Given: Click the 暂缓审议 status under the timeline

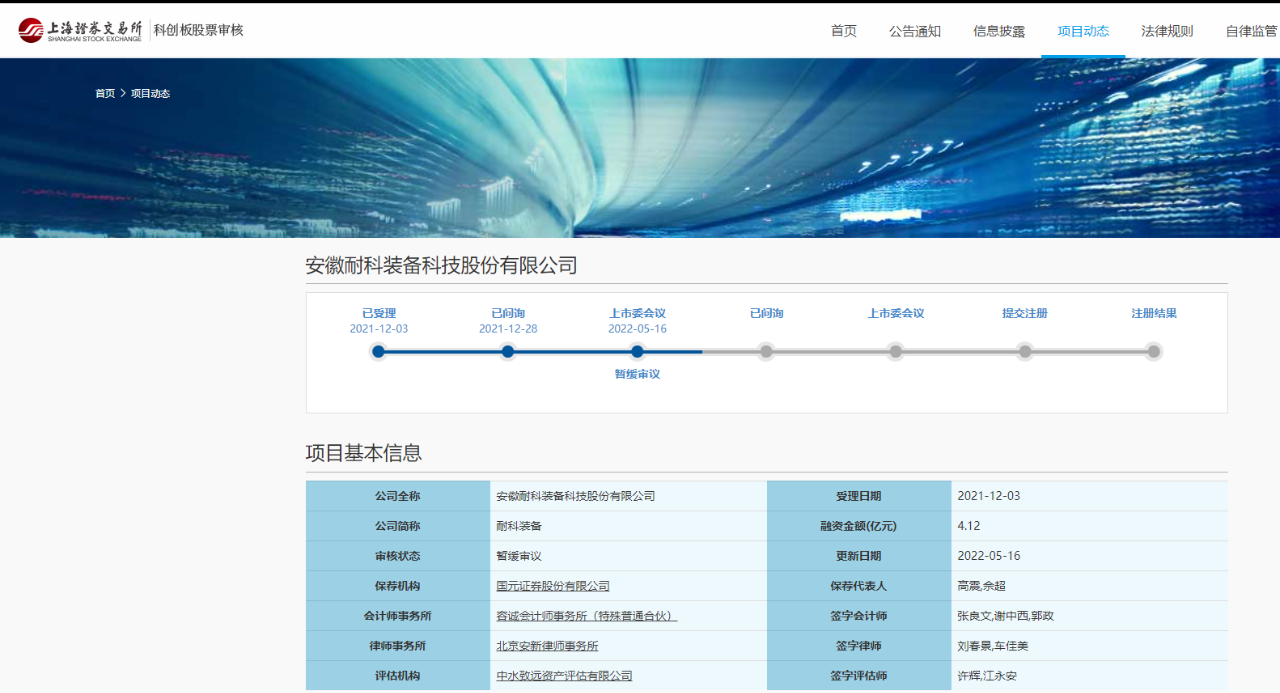Looking at the screenshot, I should (637, 374).
